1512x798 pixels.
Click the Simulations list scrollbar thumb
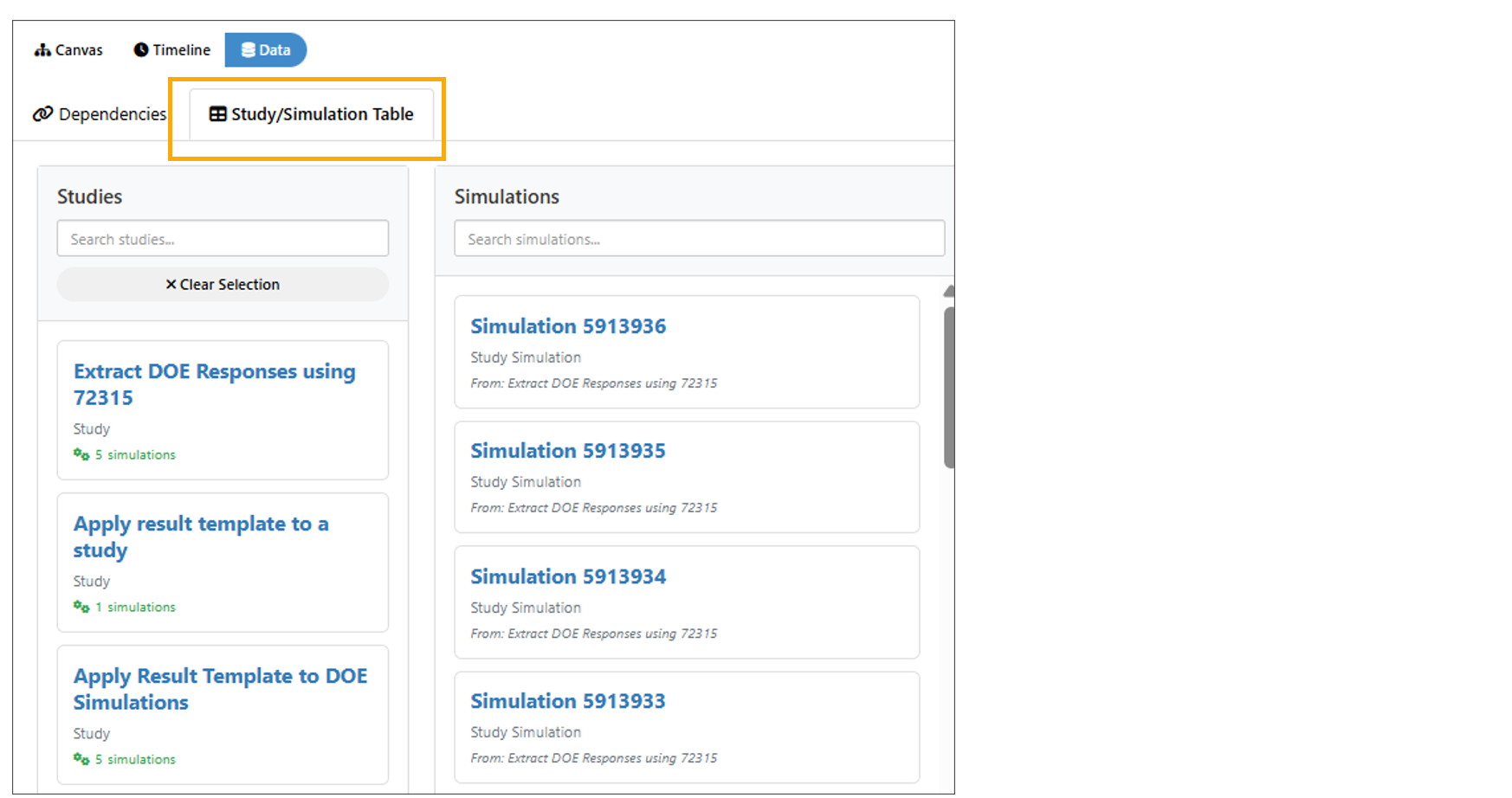coord(949,386)
